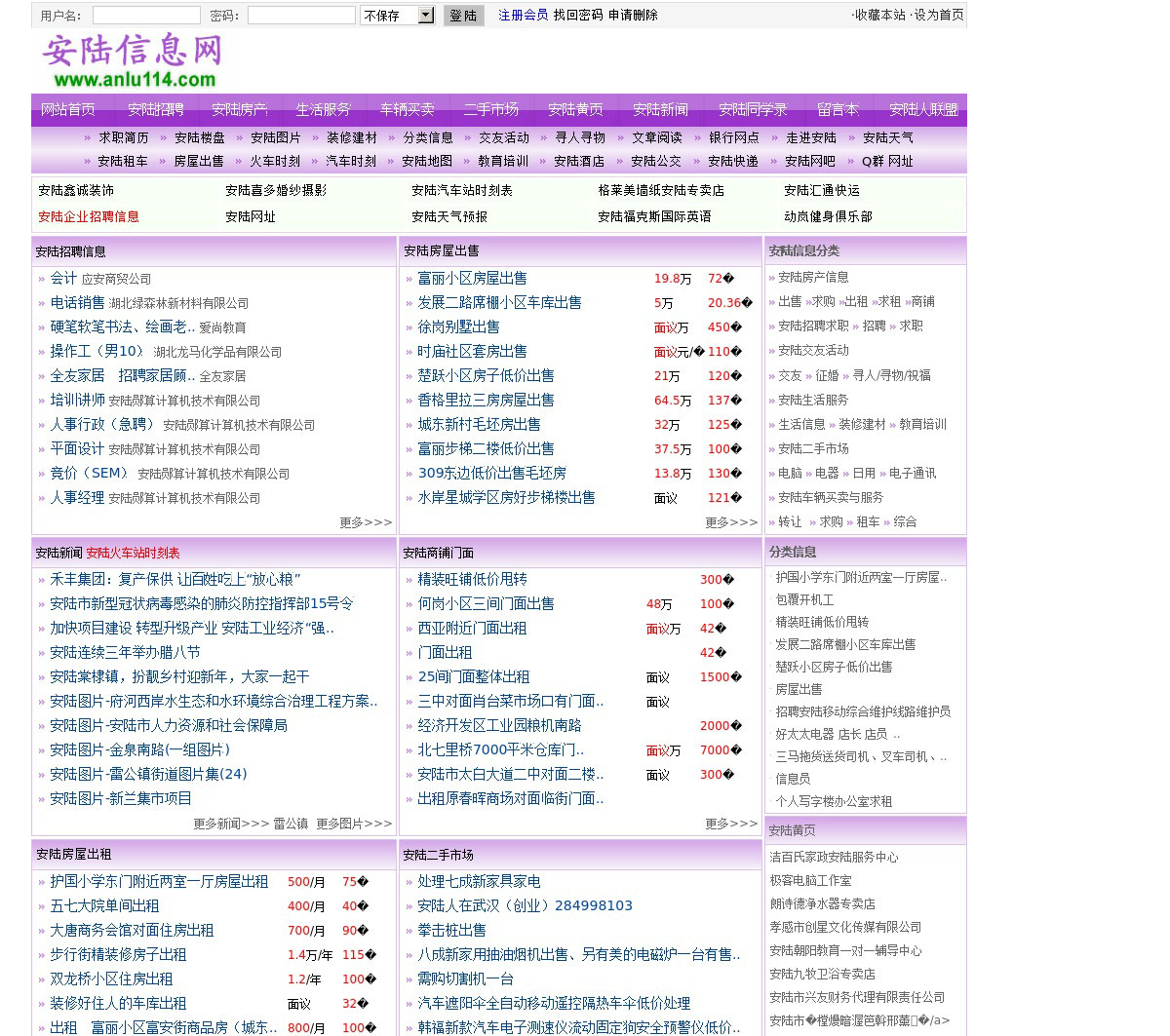Show 更多图片>>> in the news section

pyautogui.click(x=354, y=825)
